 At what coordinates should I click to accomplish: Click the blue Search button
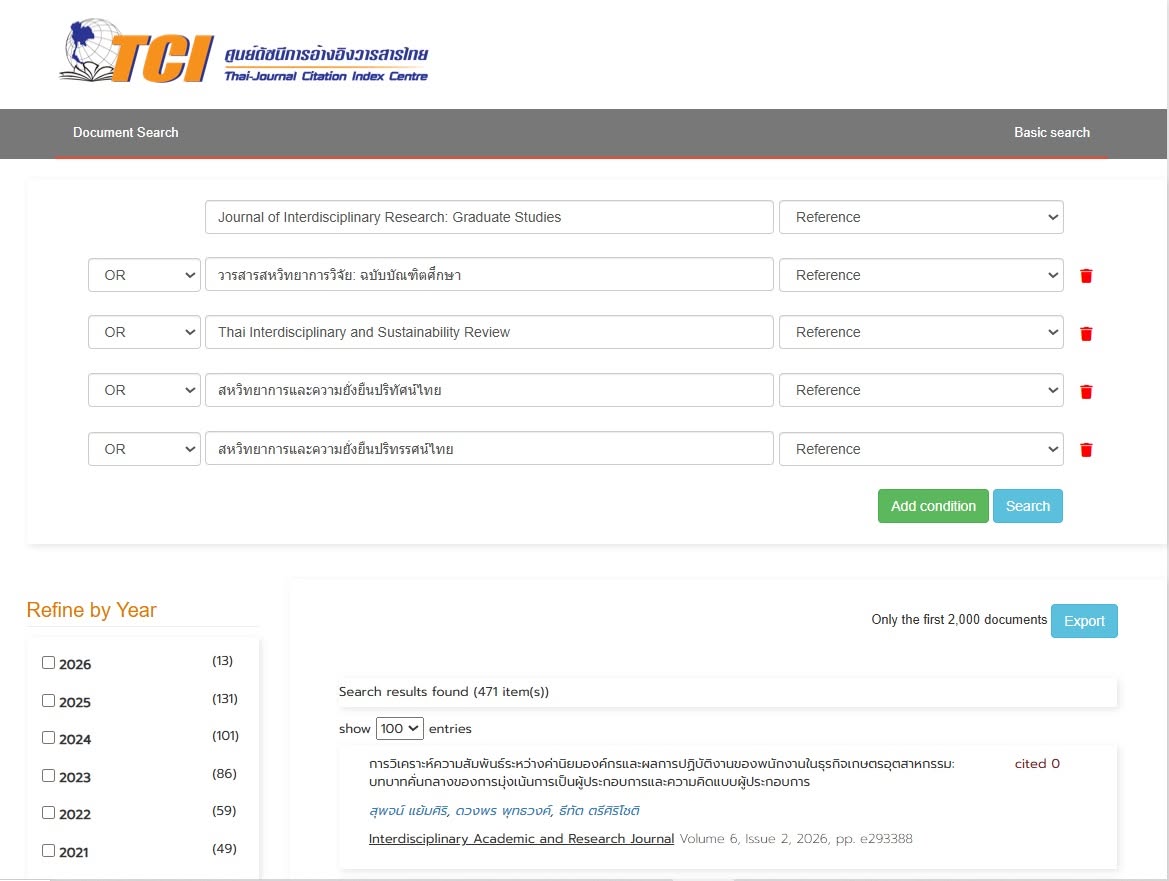click(1027, 506)
